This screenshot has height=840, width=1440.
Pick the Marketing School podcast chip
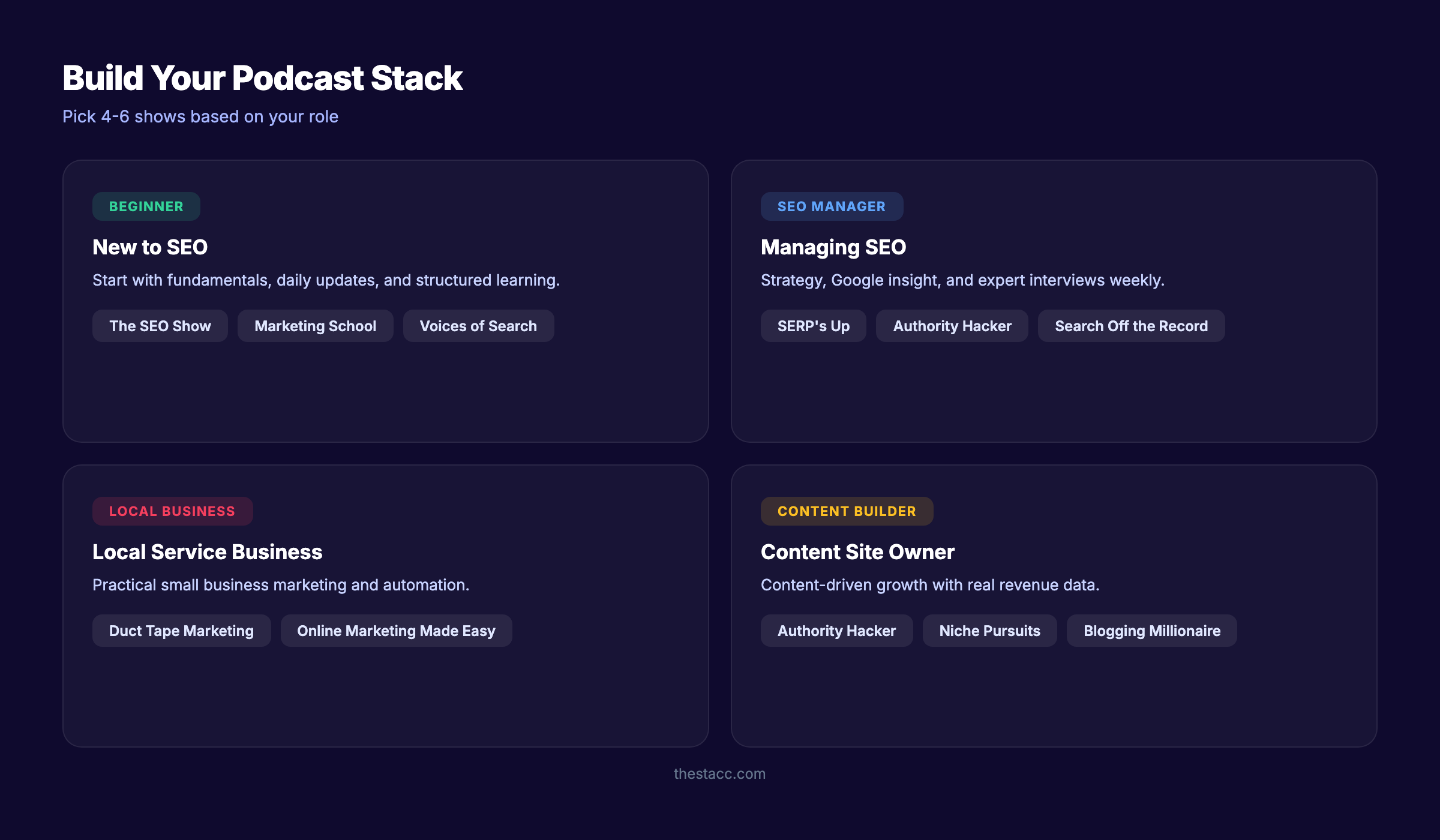coord(315,326)
